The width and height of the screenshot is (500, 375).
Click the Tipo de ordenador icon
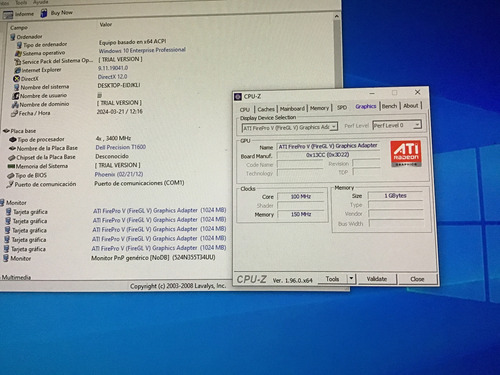(x=20, y=45)
